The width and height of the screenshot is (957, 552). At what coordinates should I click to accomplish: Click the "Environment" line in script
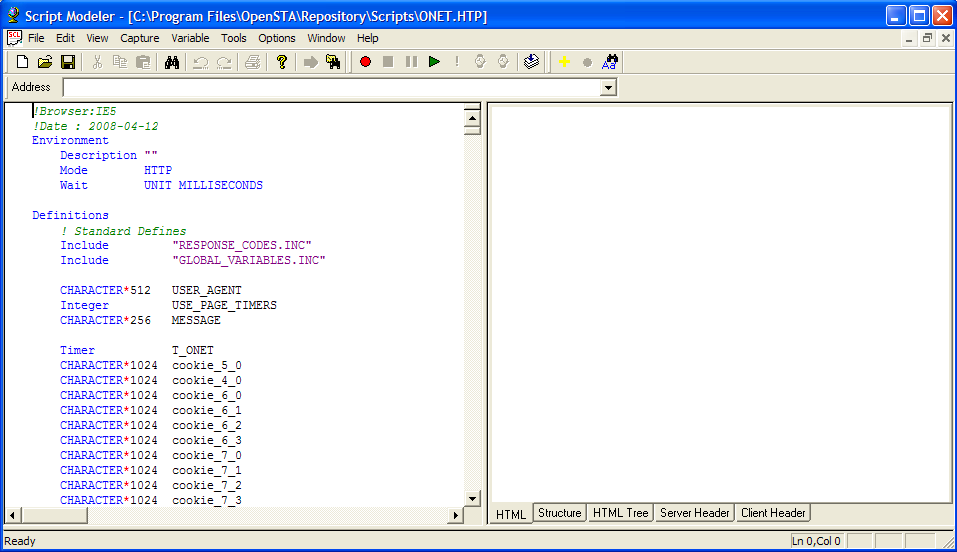70,140
